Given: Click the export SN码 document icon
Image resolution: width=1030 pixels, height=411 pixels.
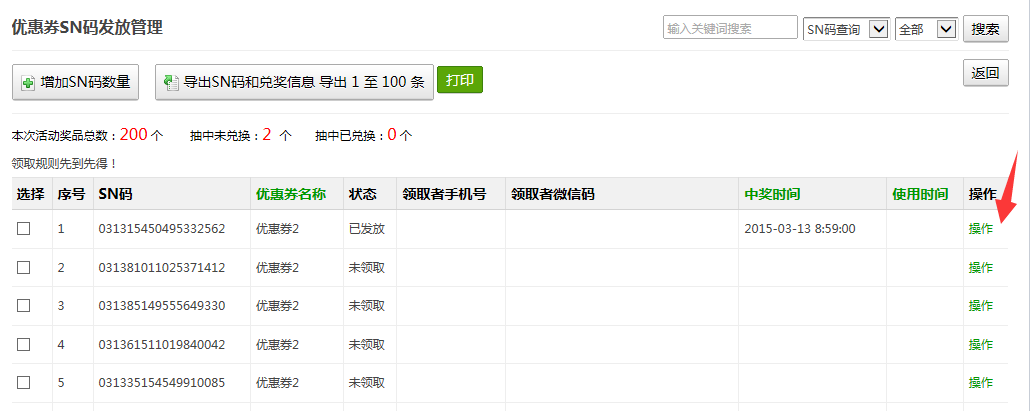Looking at the screenshot, I should [171, 83].
